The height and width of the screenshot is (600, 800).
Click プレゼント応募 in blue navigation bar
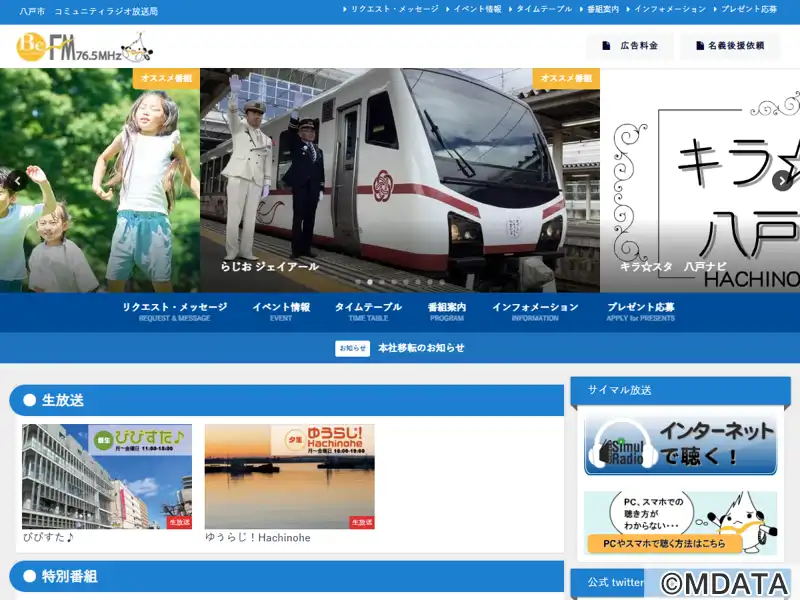click(x=640, y=311)
